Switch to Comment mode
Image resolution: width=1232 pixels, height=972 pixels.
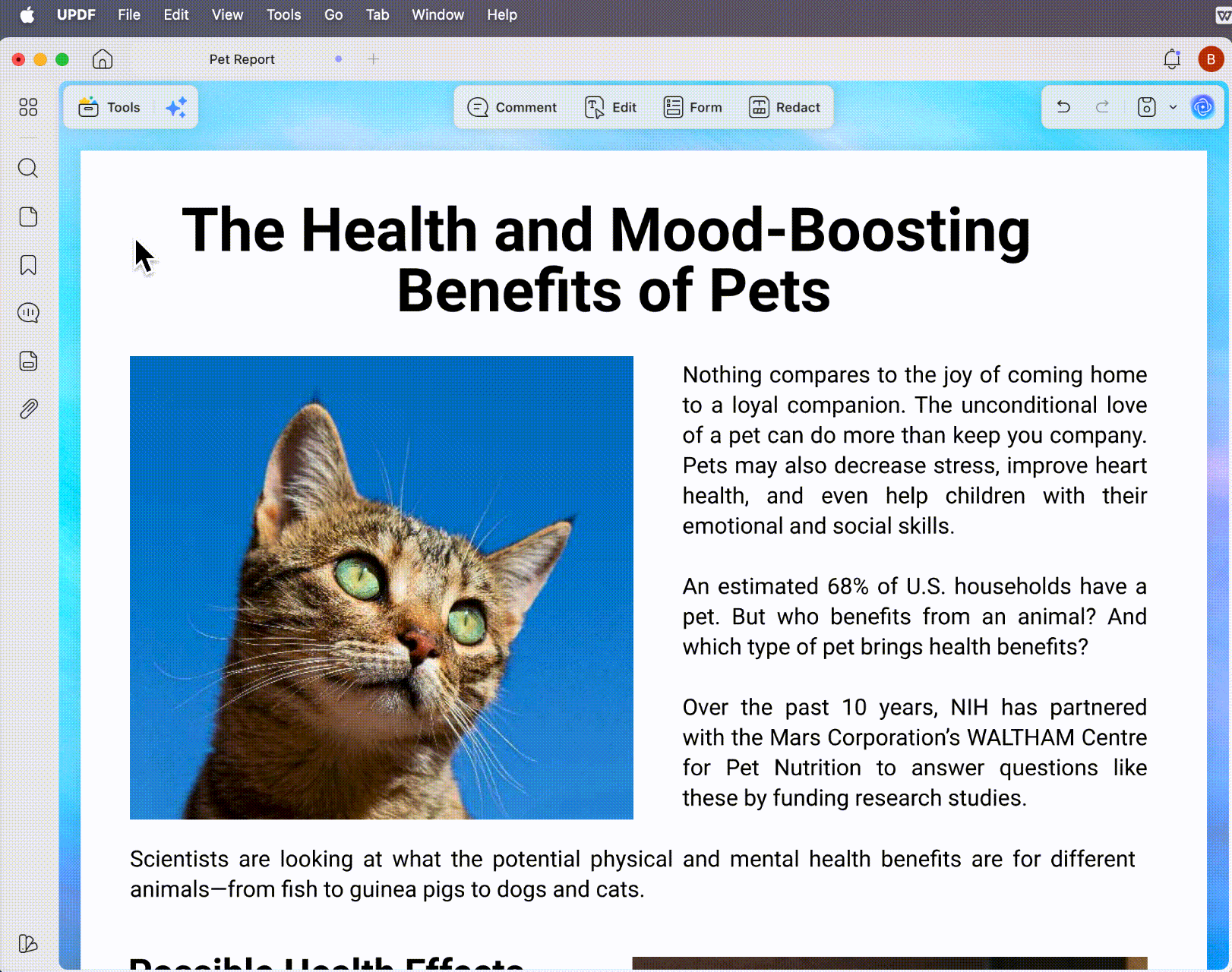512,108
